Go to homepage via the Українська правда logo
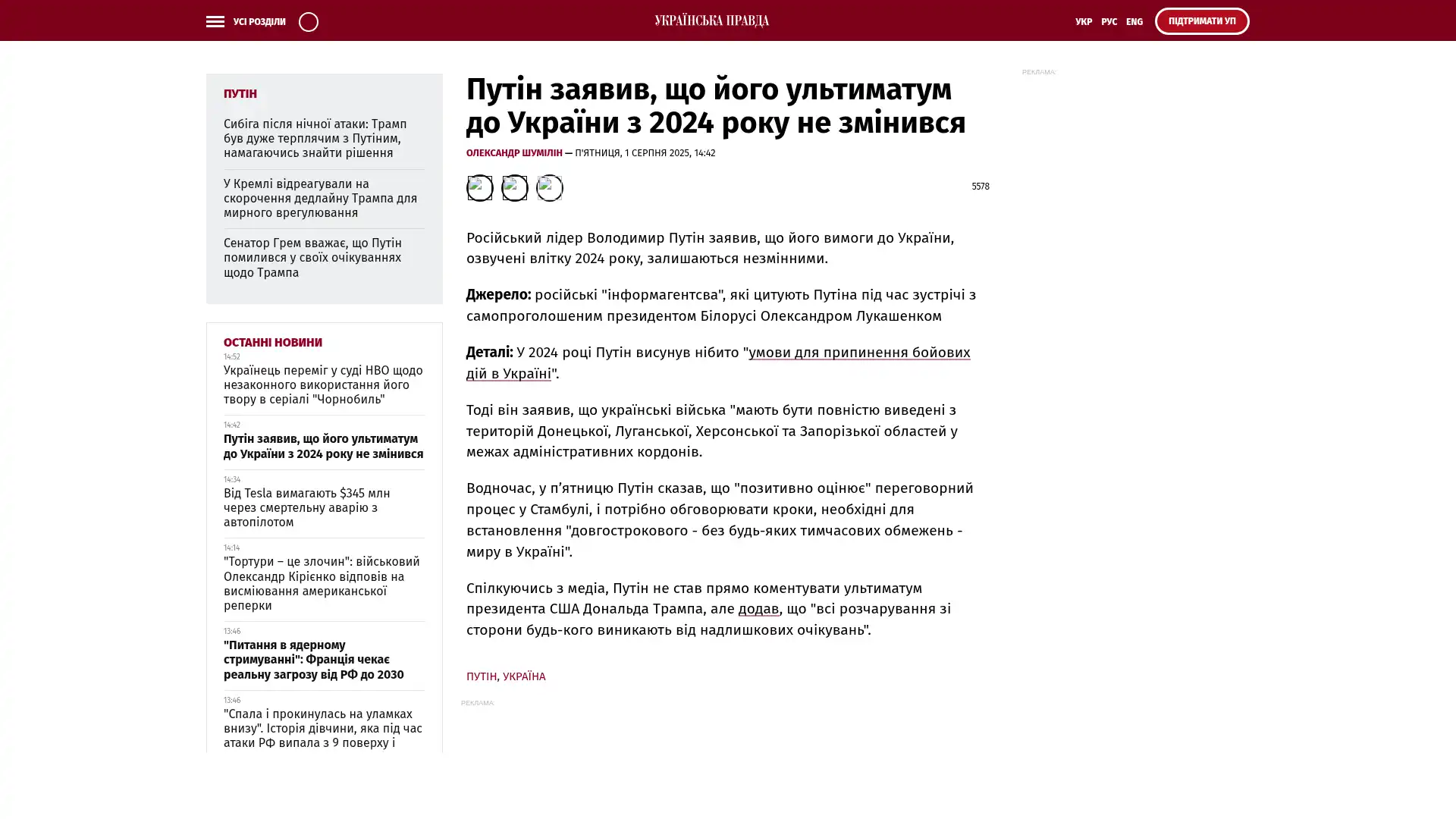Viewport: 1456px width, 819px height. pos(711,20)
